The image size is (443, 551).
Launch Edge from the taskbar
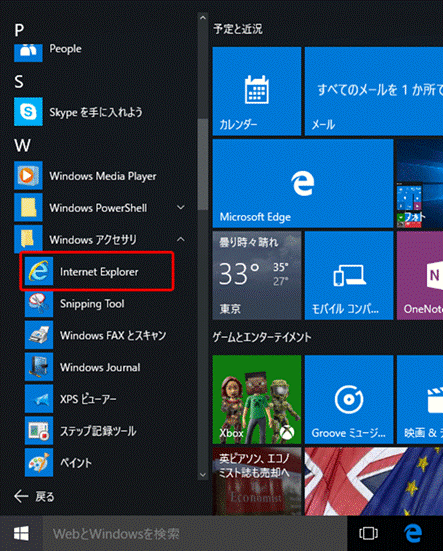click(413, 533)
